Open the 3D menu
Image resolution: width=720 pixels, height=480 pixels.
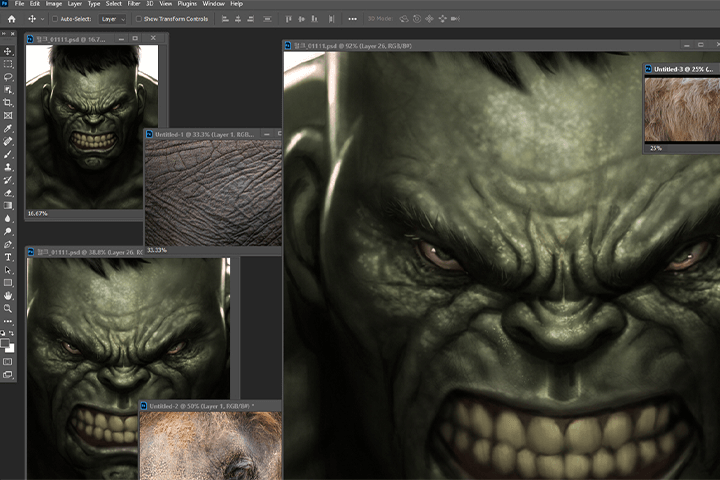coord(150,4)
